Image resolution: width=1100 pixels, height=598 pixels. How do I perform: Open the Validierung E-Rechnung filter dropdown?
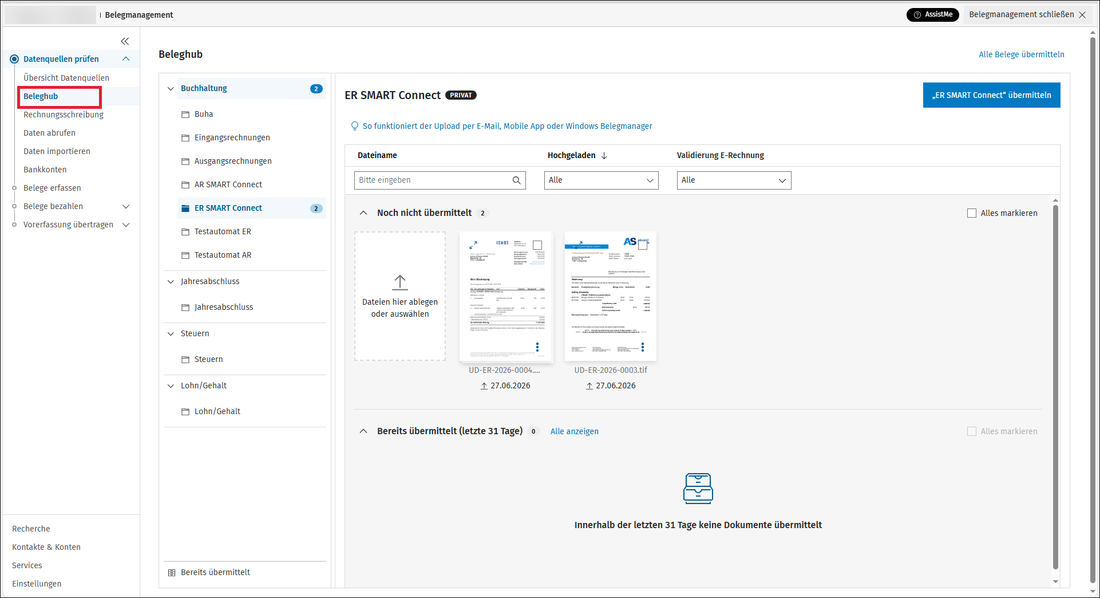pos(734,180)
